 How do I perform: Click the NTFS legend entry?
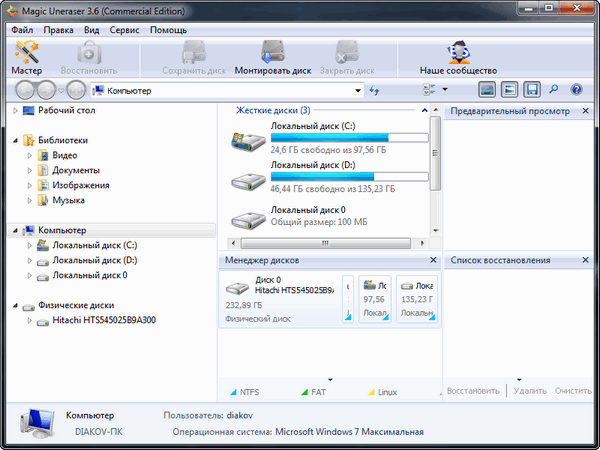coord(245,392)
